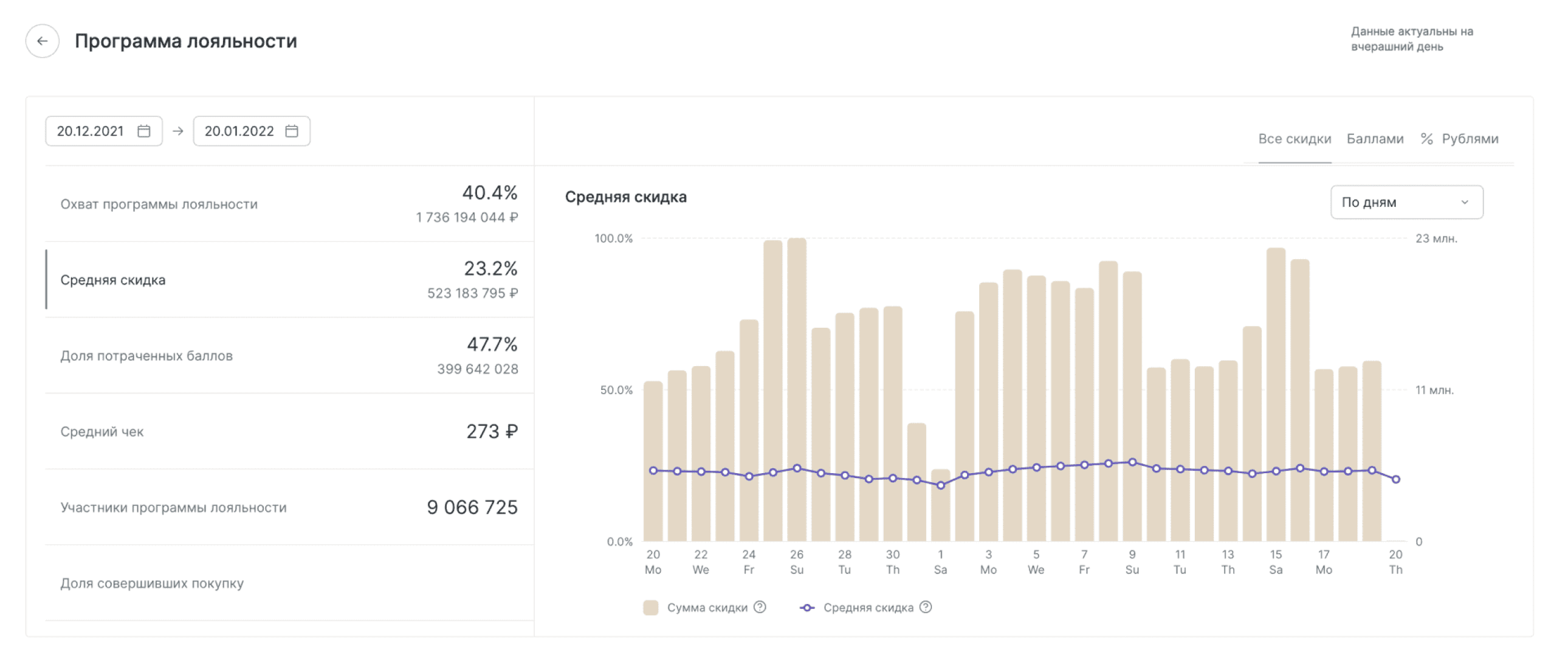The image size is (1568, 669).
Task: Expand dropdown chevron in По дням selector
Action: 1465,203
